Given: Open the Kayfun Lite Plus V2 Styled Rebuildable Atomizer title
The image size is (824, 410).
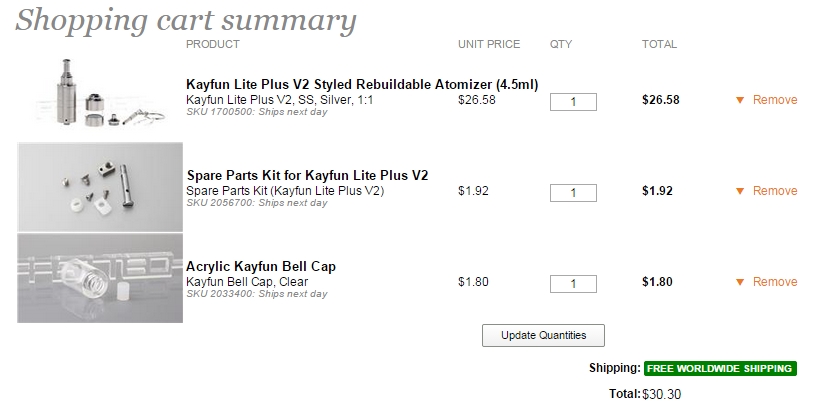Looking at the screenshot, I should click(362, 85).
